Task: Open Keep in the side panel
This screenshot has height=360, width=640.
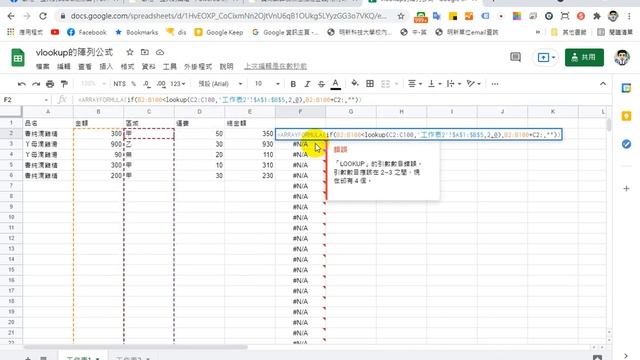Action: click(x=627, y=116)
